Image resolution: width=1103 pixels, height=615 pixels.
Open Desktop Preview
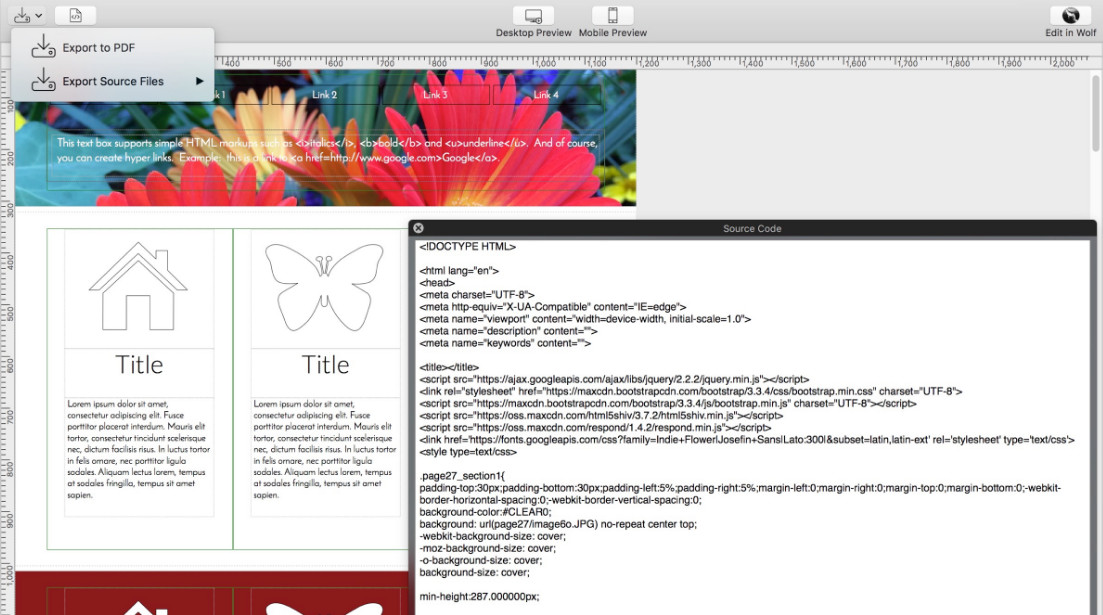(x=533, y=15)
